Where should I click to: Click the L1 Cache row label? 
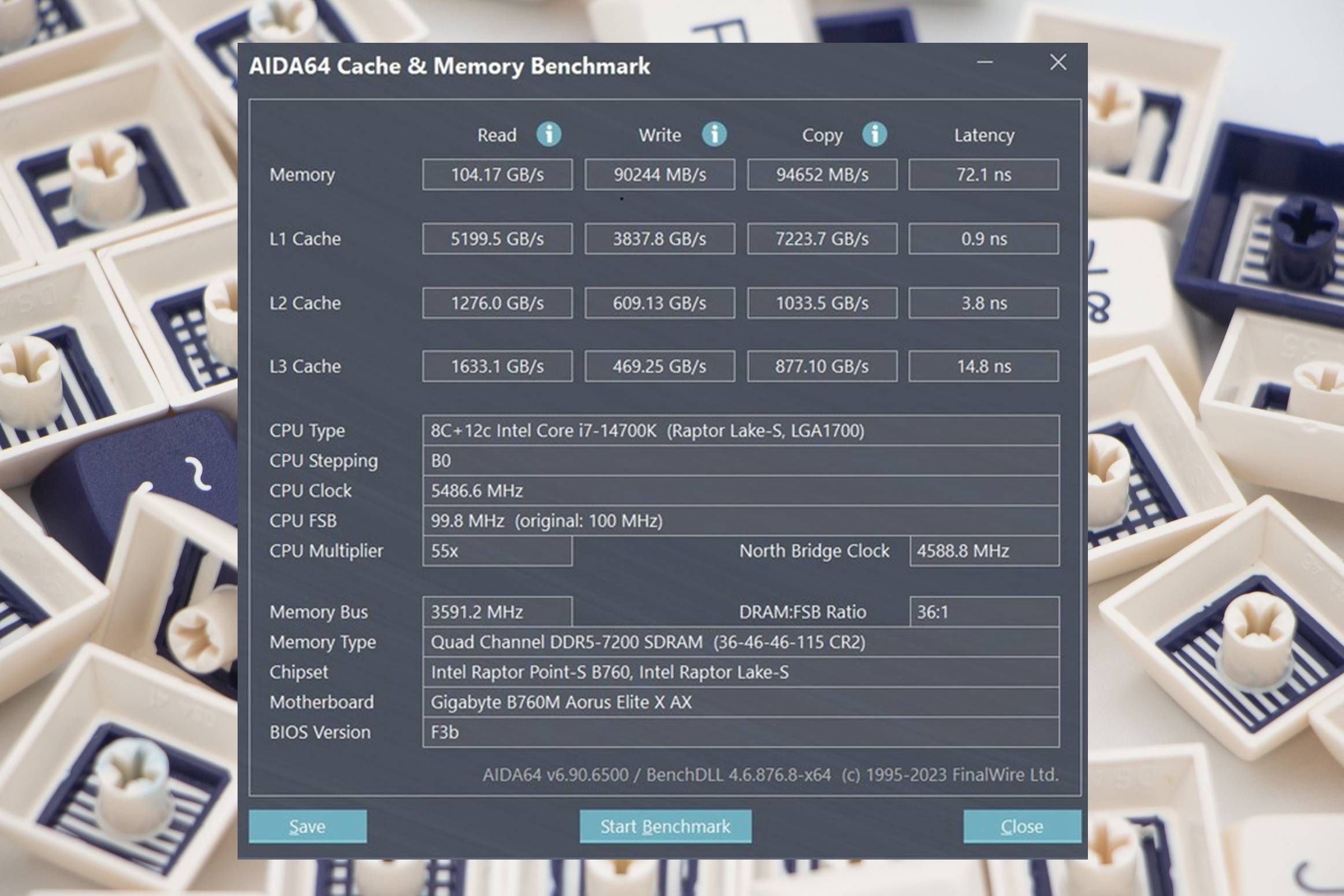(x=305, y=238)
